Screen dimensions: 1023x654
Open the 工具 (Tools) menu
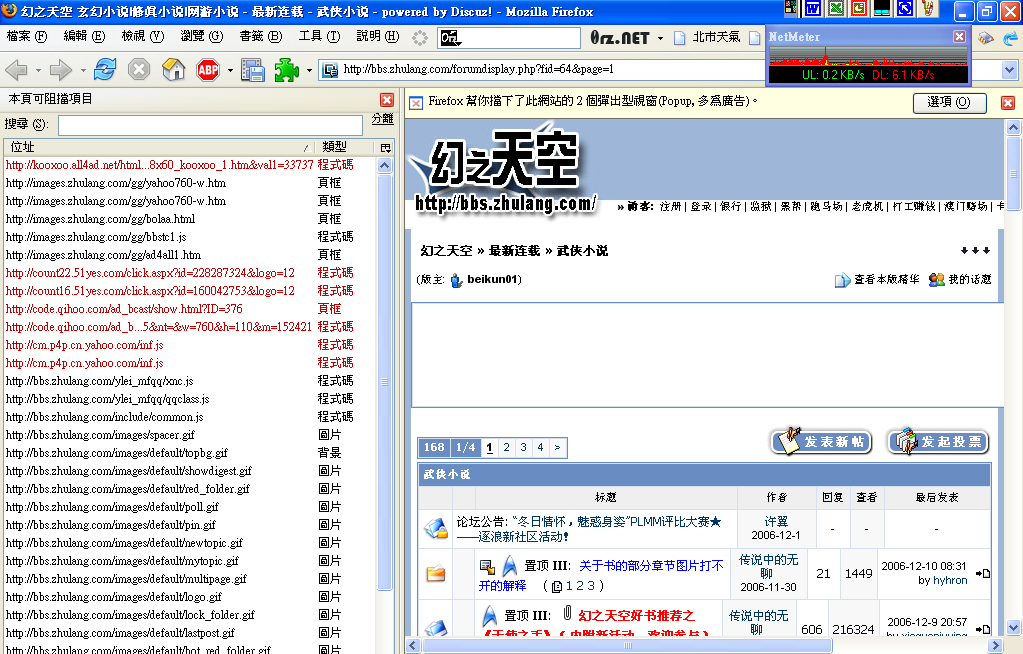coord(318,36)
